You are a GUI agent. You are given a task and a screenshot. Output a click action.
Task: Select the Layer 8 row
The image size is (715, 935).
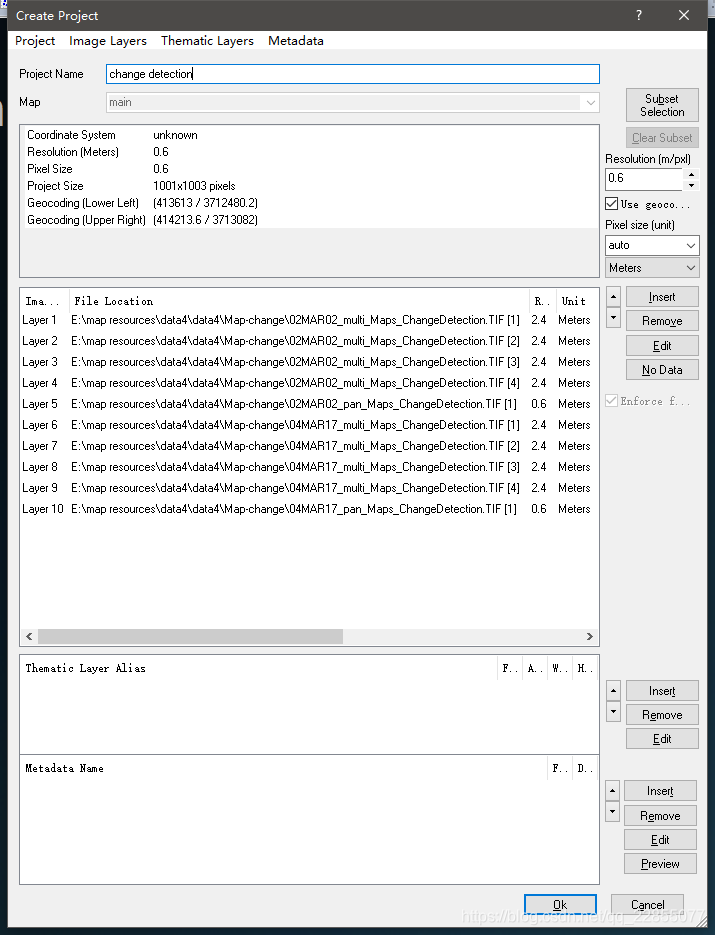tap(307, 467)
